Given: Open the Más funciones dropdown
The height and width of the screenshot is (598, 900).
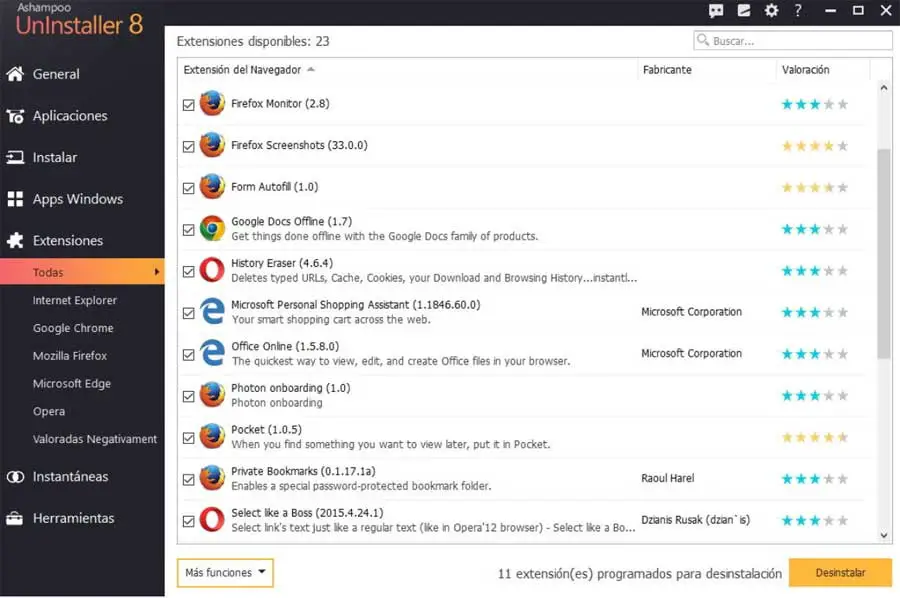Looking at the screenshot, I should click(x=225, y=573).
